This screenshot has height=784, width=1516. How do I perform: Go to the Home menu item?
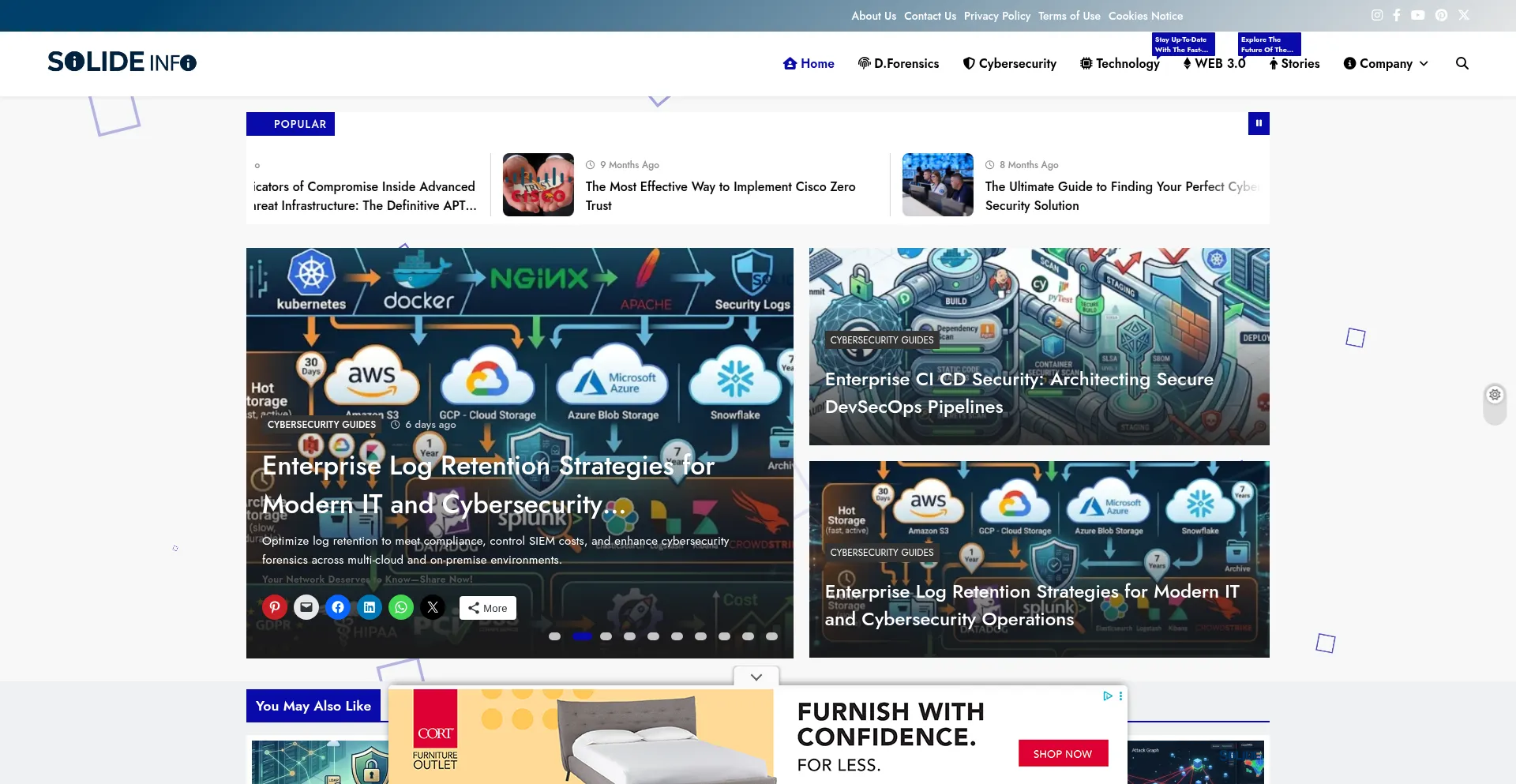809,63
